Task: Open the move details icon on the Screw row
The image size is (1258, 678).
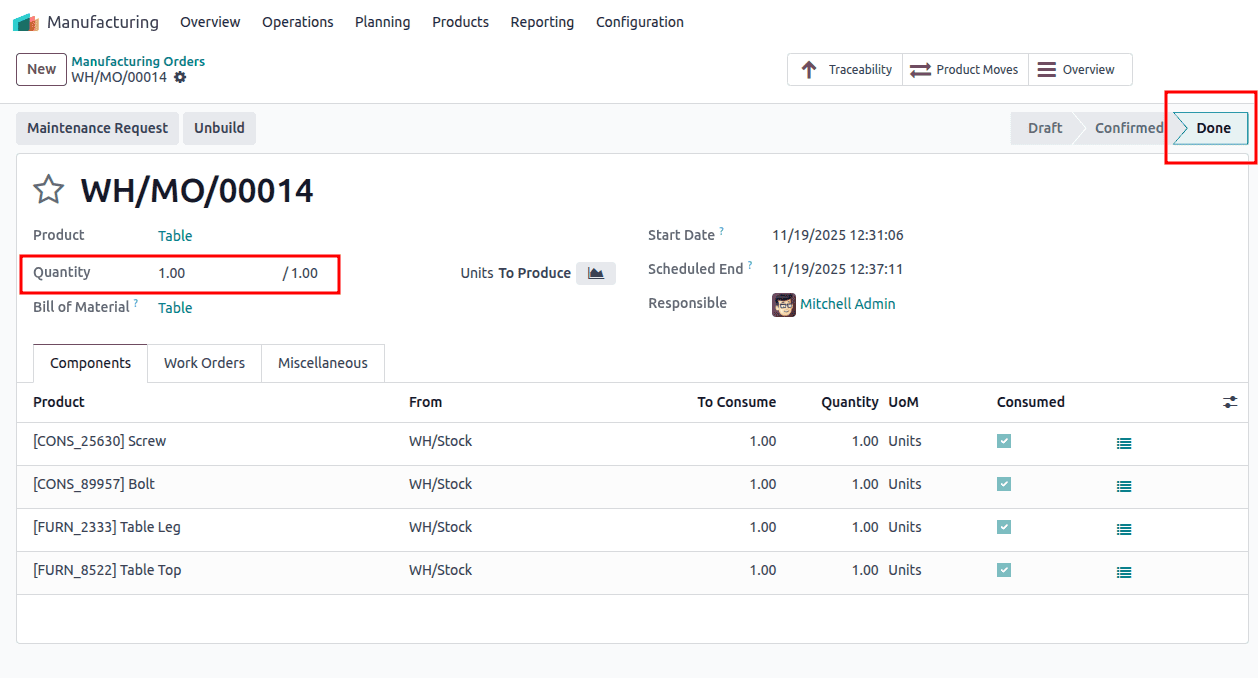Action: 1123,443
